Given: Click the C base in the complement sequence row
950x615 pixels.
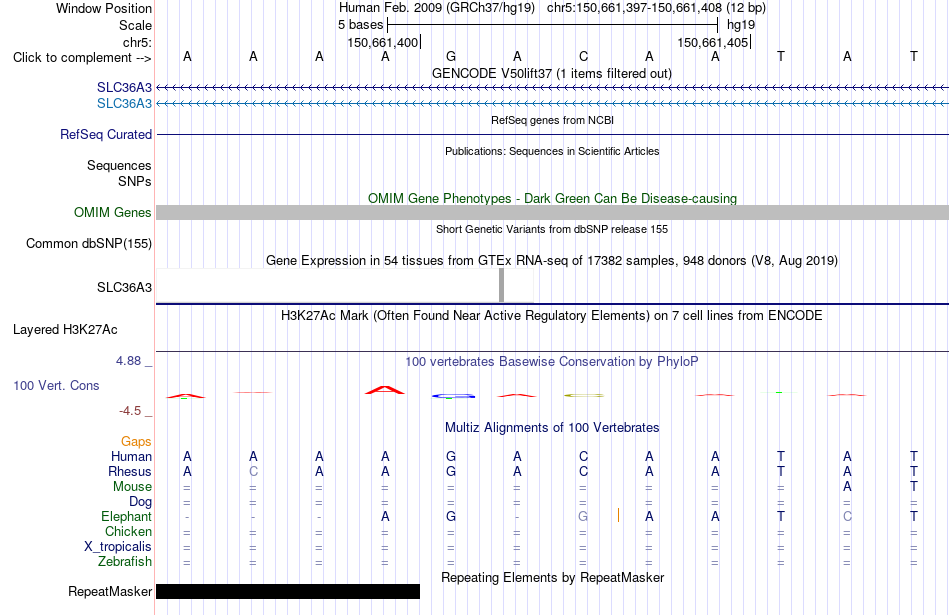Looking at the screenshot, I should [583, 56].
